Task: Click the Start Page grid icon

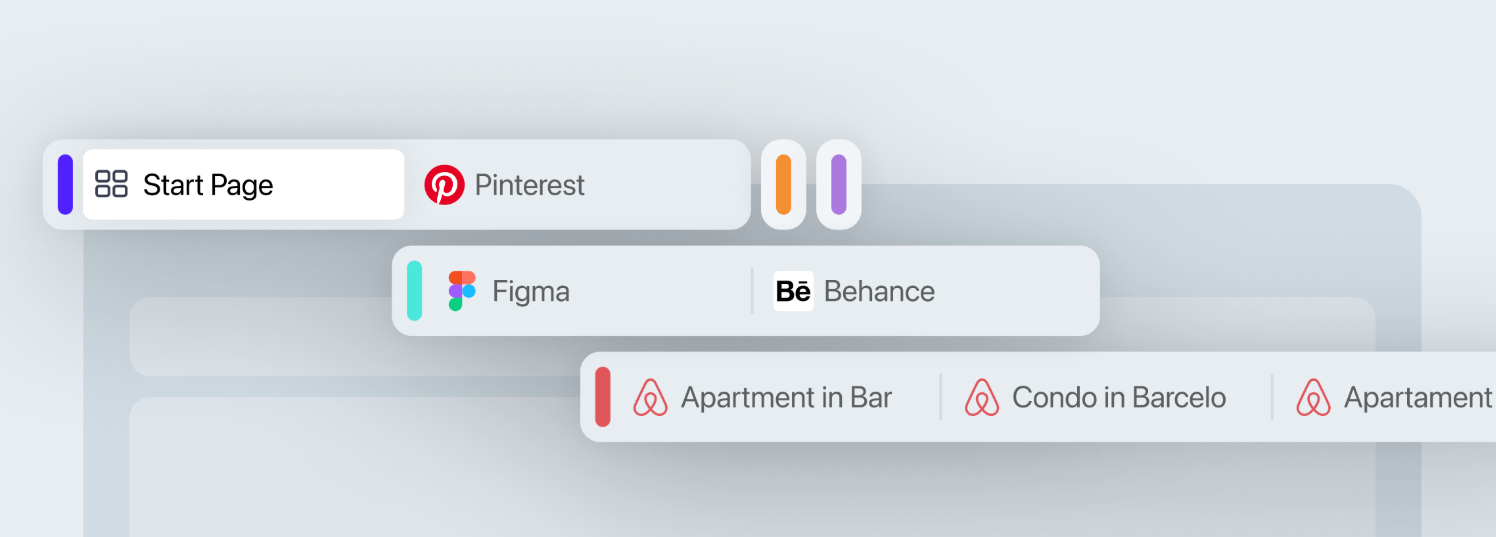Action: [x=111, y=184]
